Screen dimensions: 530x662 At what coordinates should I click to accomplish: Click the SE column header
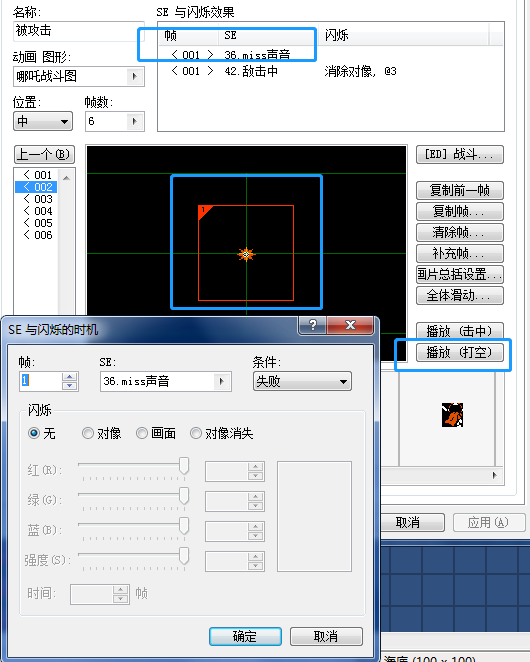(269, 35)
